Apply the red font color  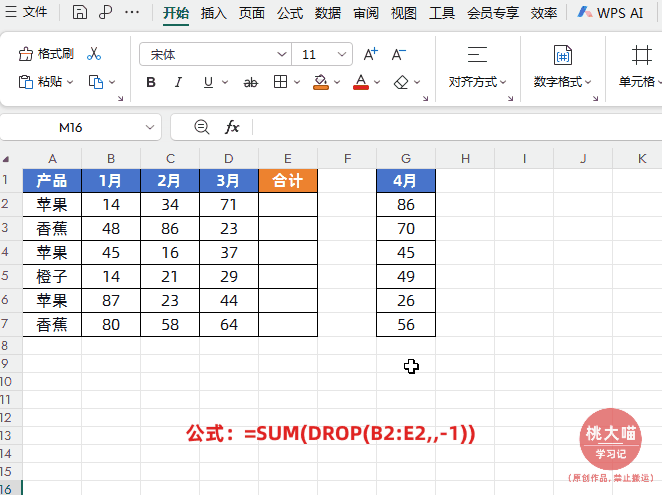coord(361,82)
